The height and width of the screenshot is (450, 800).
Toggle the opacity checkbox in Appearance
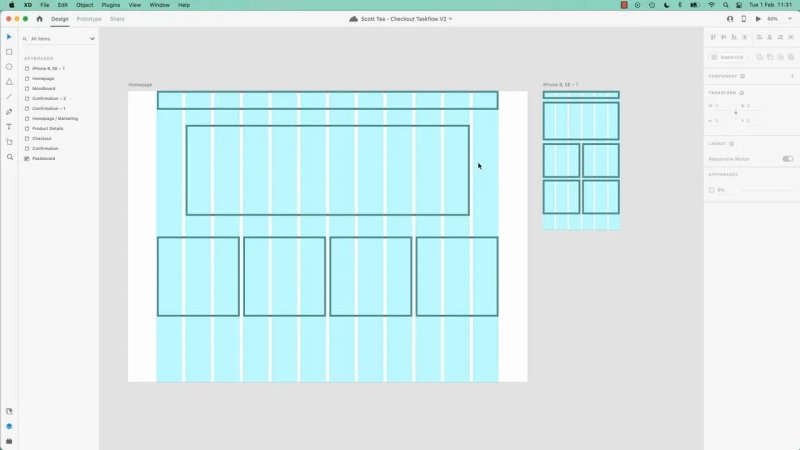[x=711, y=190]
